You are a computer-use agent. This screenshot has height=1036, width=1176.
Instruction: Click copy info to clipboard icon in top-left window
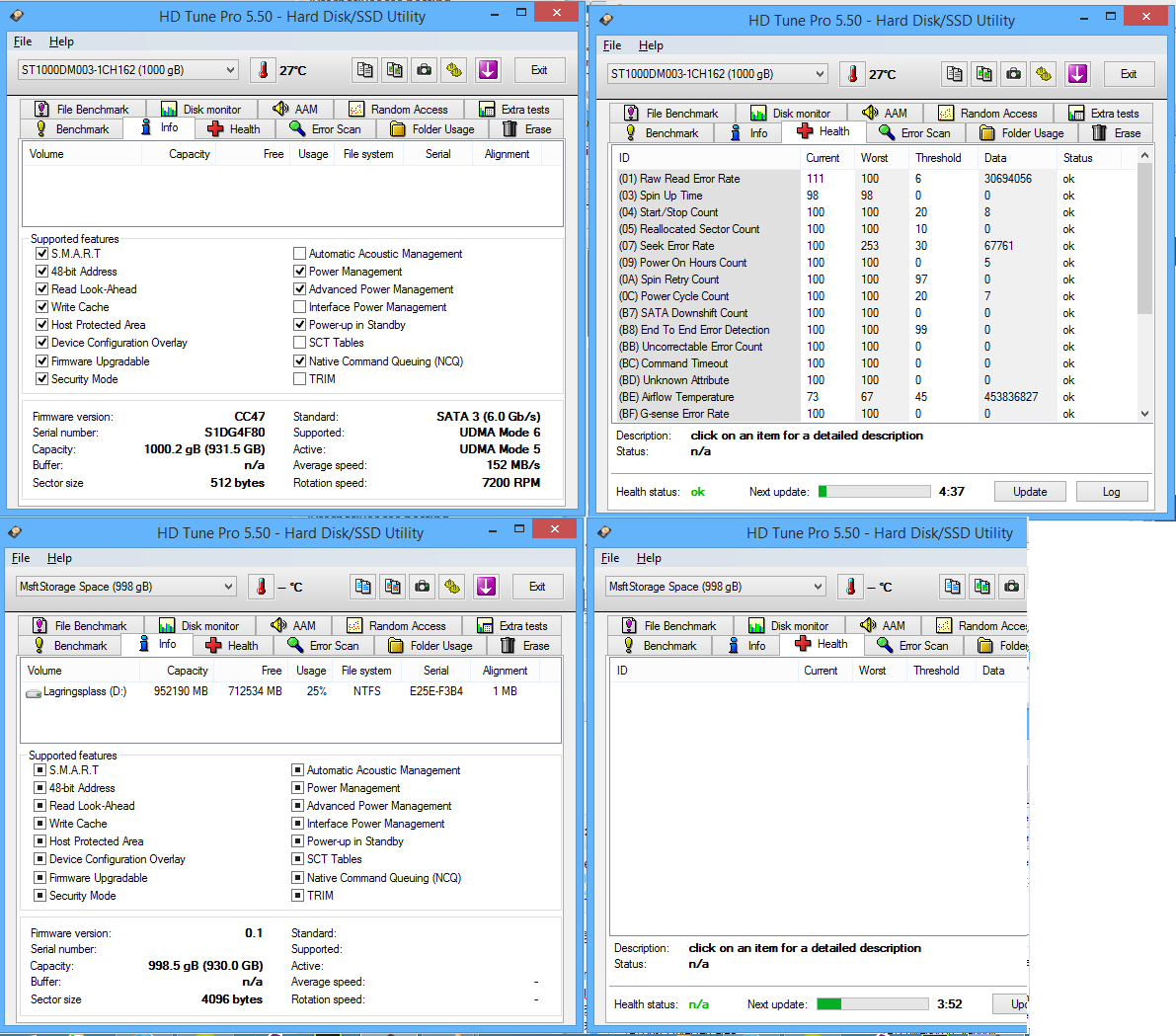pos(365,70)
